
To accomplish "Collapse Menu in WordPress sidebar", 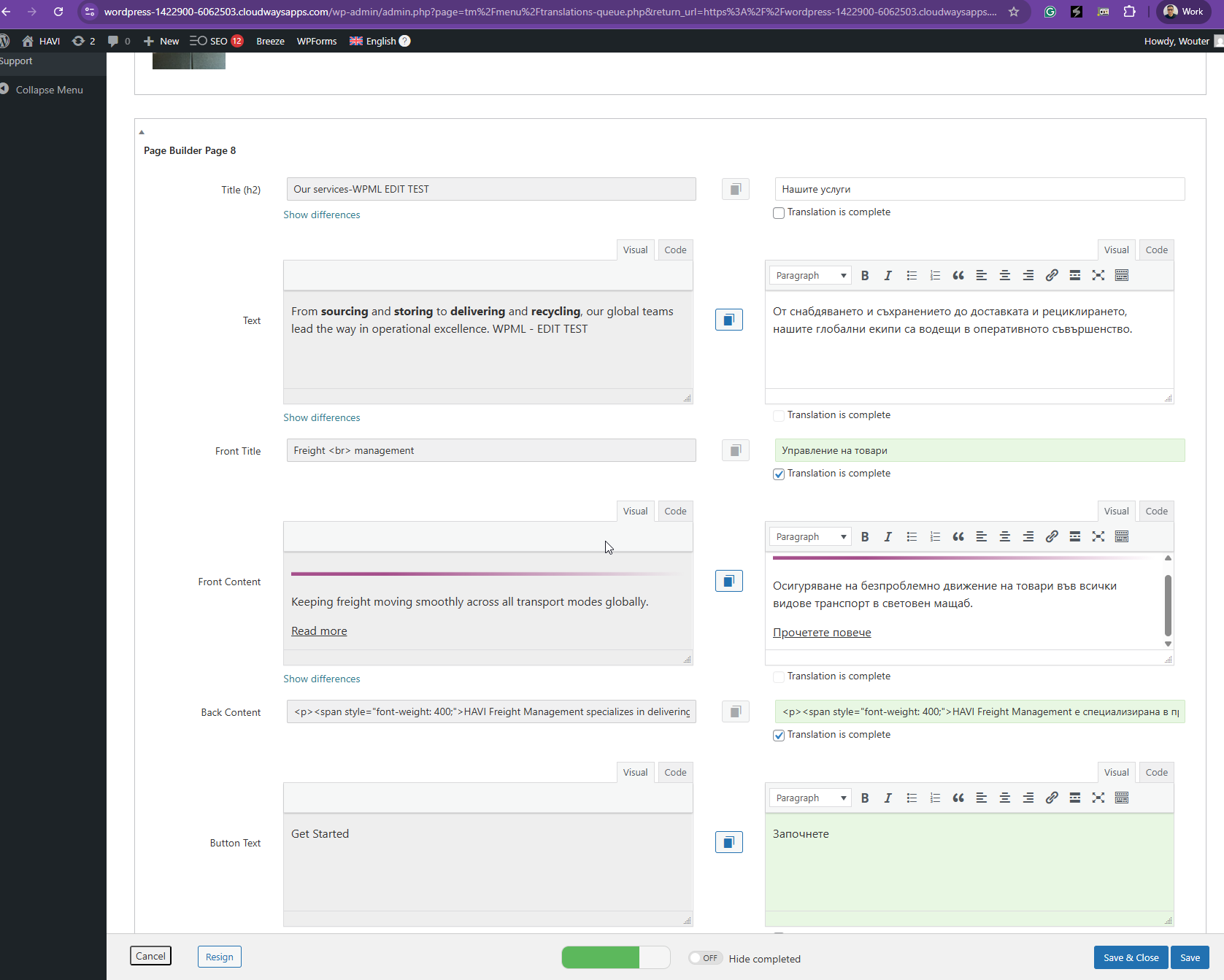I will click(x=42, y=90).
